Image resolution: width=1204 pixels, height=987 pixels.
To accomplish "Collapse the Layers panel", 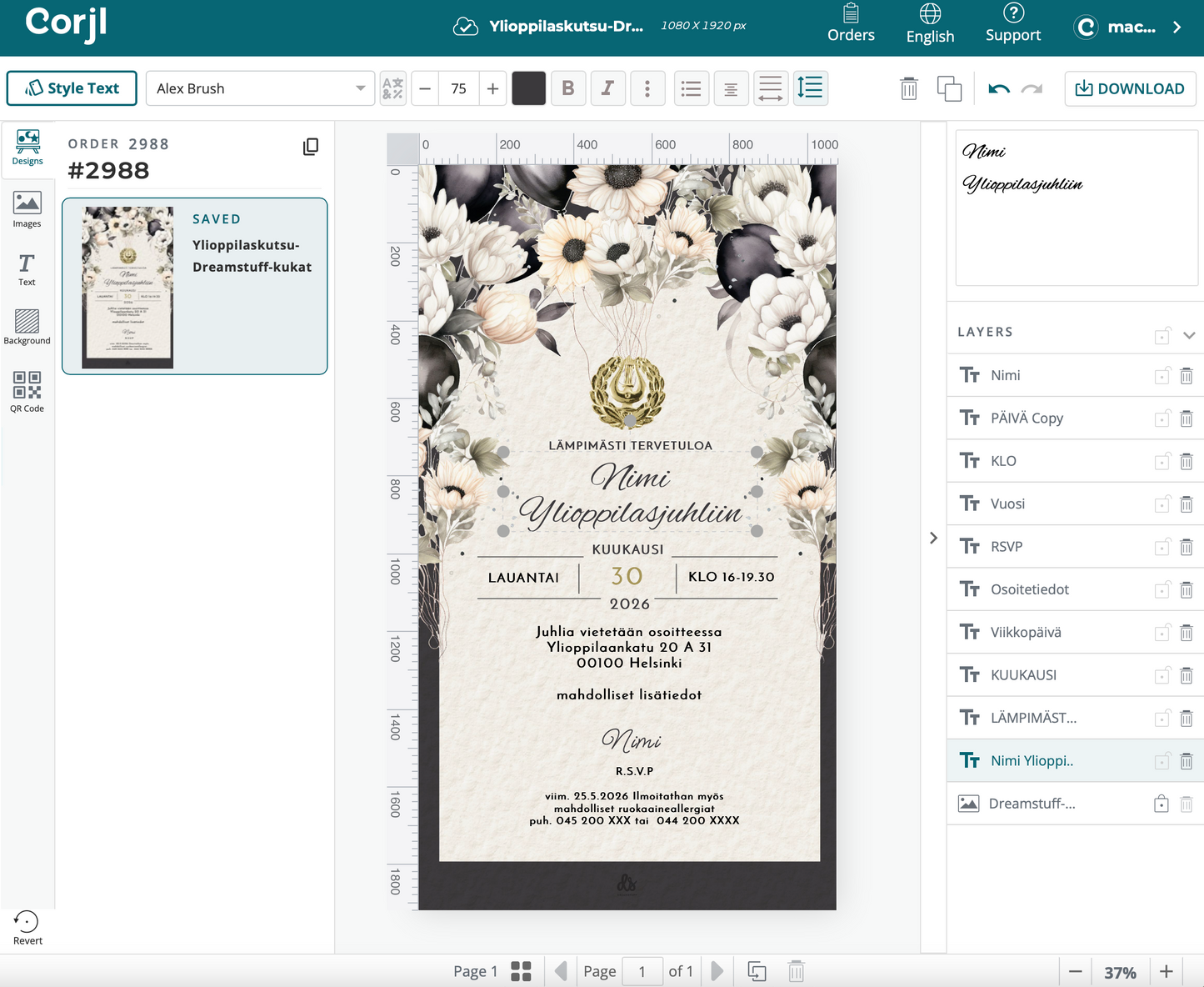I will pos(1189,335).
